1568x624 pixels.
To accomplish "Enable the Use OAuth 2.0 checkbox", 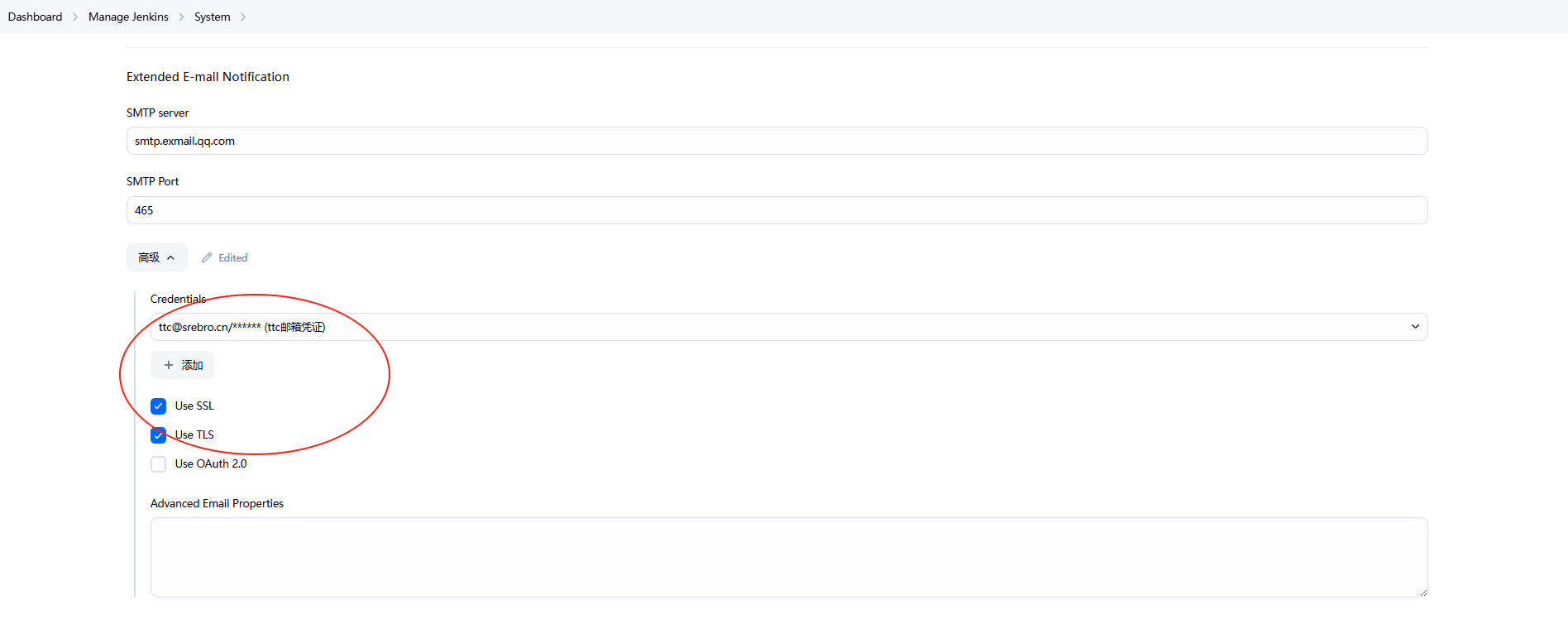I will point(159,464).
